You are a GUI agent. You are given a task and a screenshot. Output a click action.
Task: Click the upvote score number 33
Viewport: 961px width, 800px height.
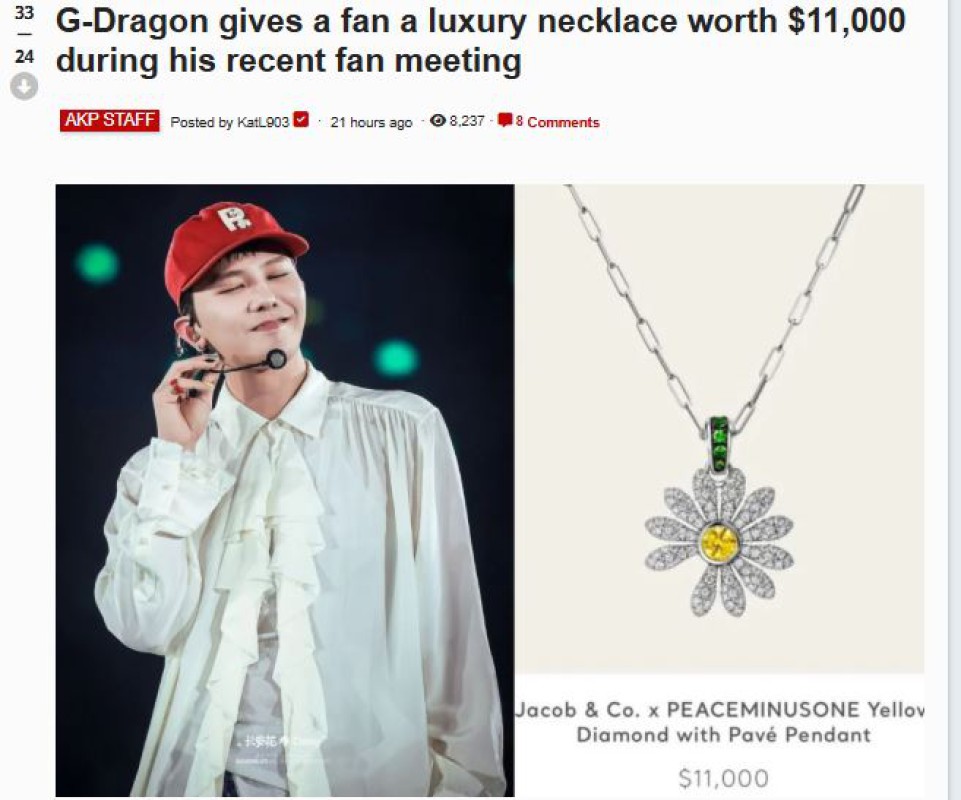click(24, 12)
